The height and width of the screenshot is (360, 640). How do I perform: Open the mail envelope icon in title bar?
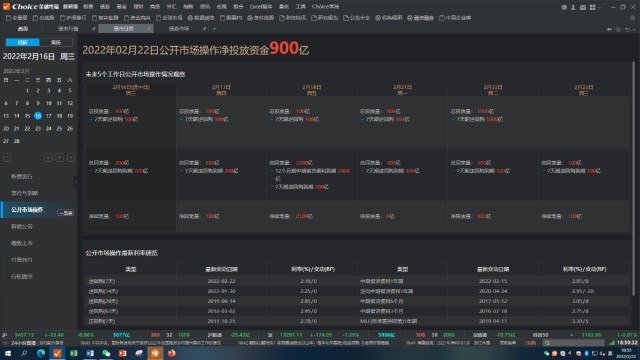[583, 7]
